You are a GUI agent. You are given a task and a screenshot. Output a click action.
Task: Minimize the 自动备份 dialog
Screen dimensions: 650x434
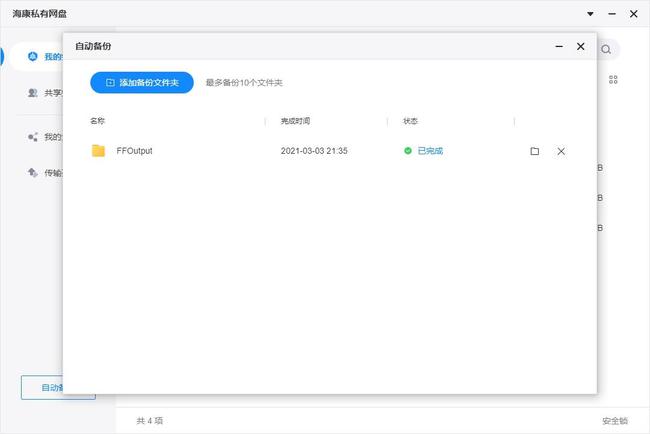(559, 46)
